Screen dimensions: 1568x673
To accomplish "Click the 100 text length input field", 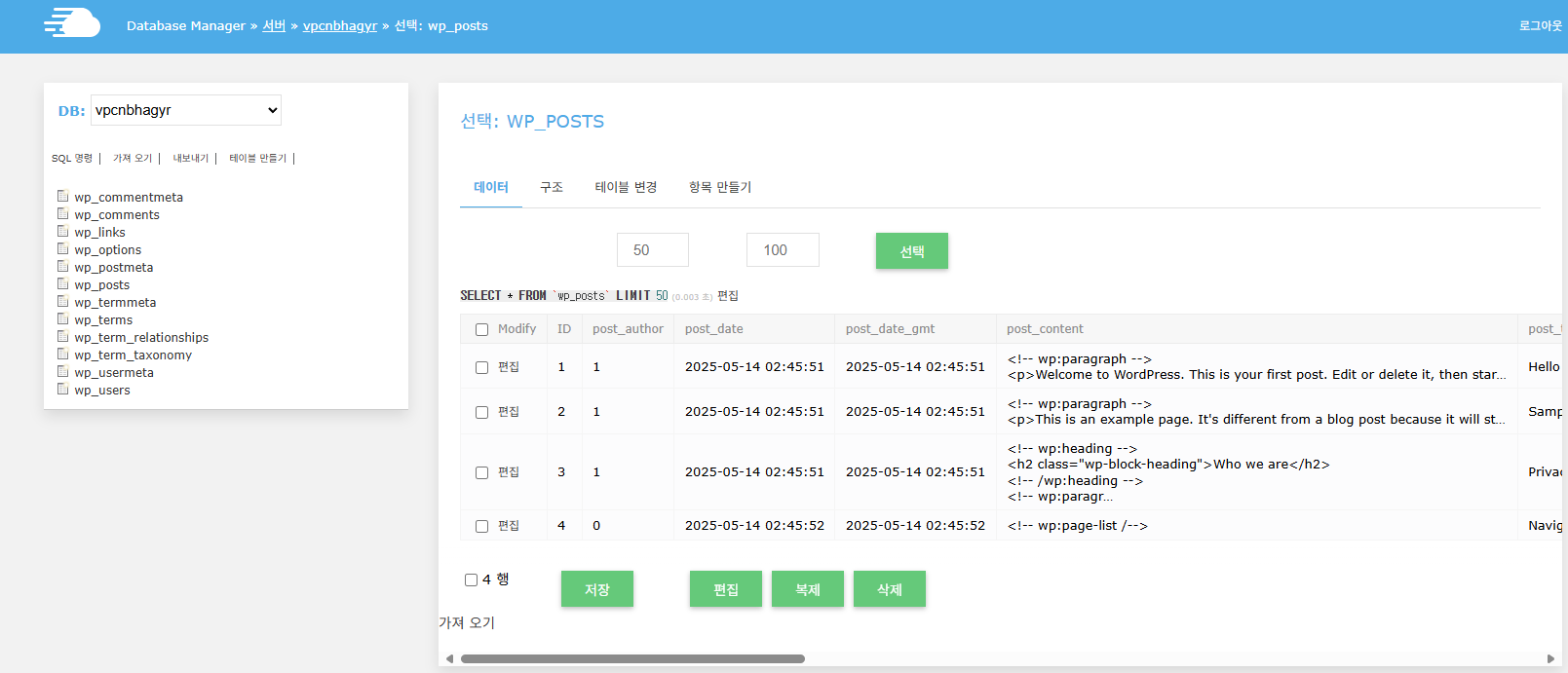I will [783, 250].
